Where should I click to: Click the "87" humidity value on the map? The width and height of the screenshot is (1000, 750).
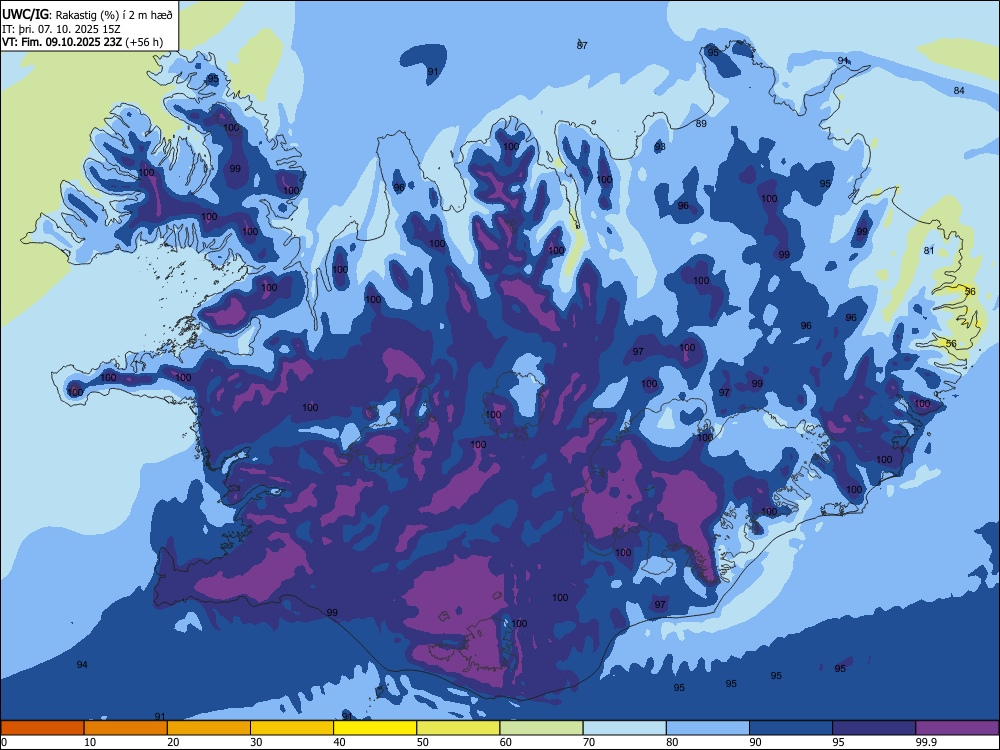[582, 45]
